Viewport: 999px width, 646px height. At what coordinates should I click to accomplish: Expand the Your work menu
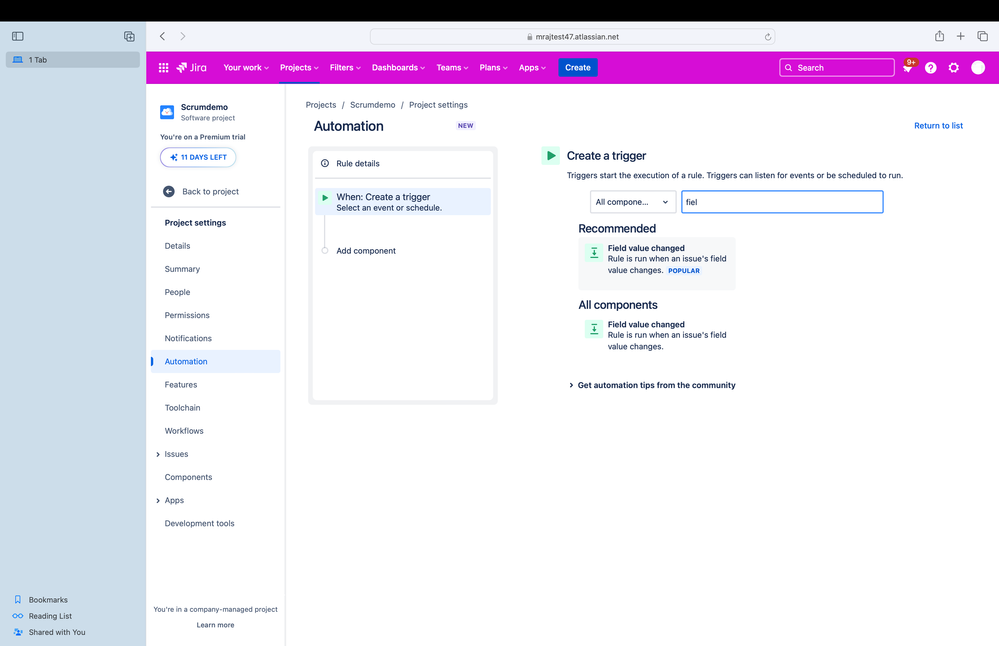(x=246, y=68)
